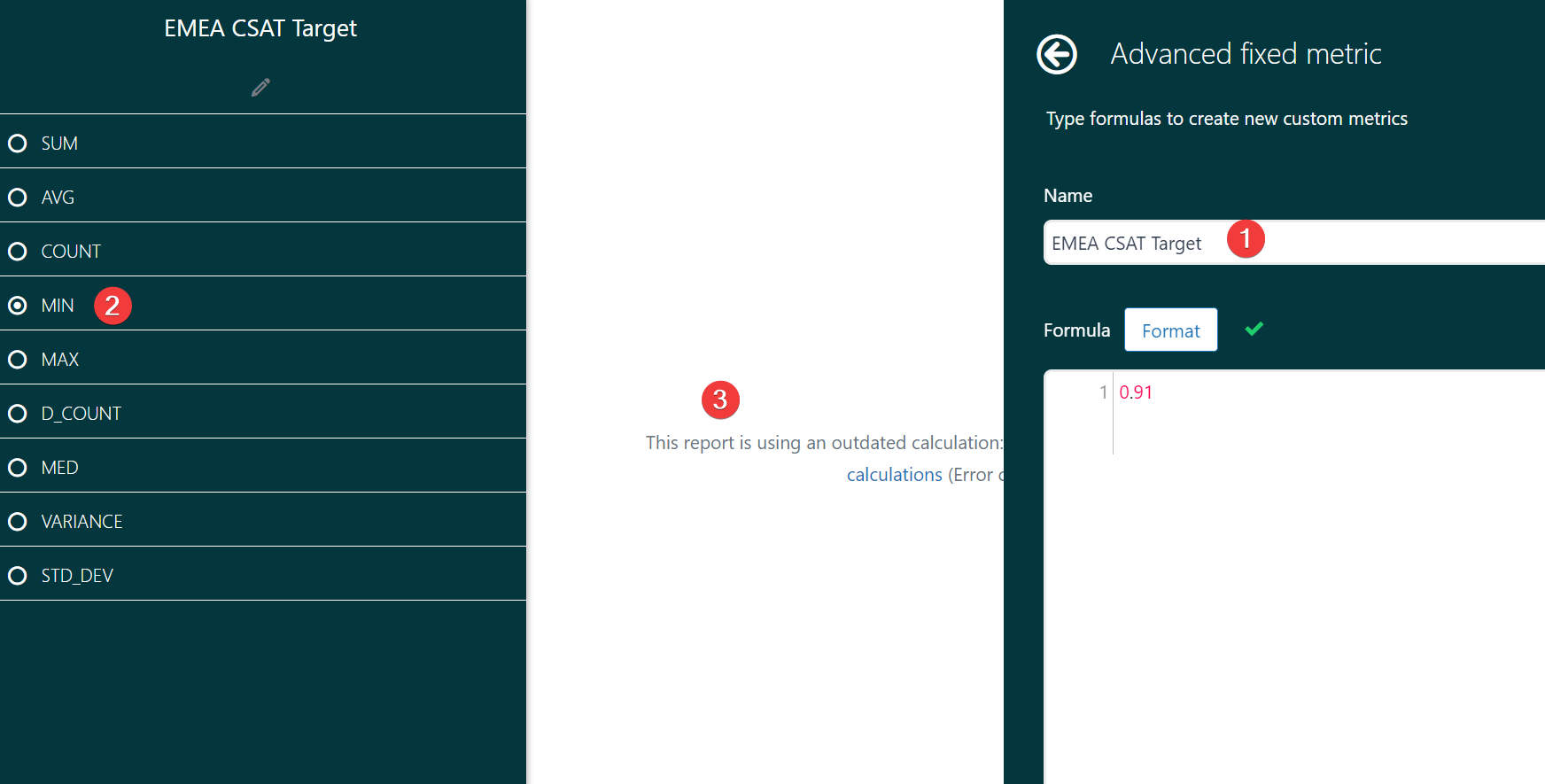Click red badge number 1 beside name field
This screenshot has width=1545, height=784.
(x=1245, y=239)
